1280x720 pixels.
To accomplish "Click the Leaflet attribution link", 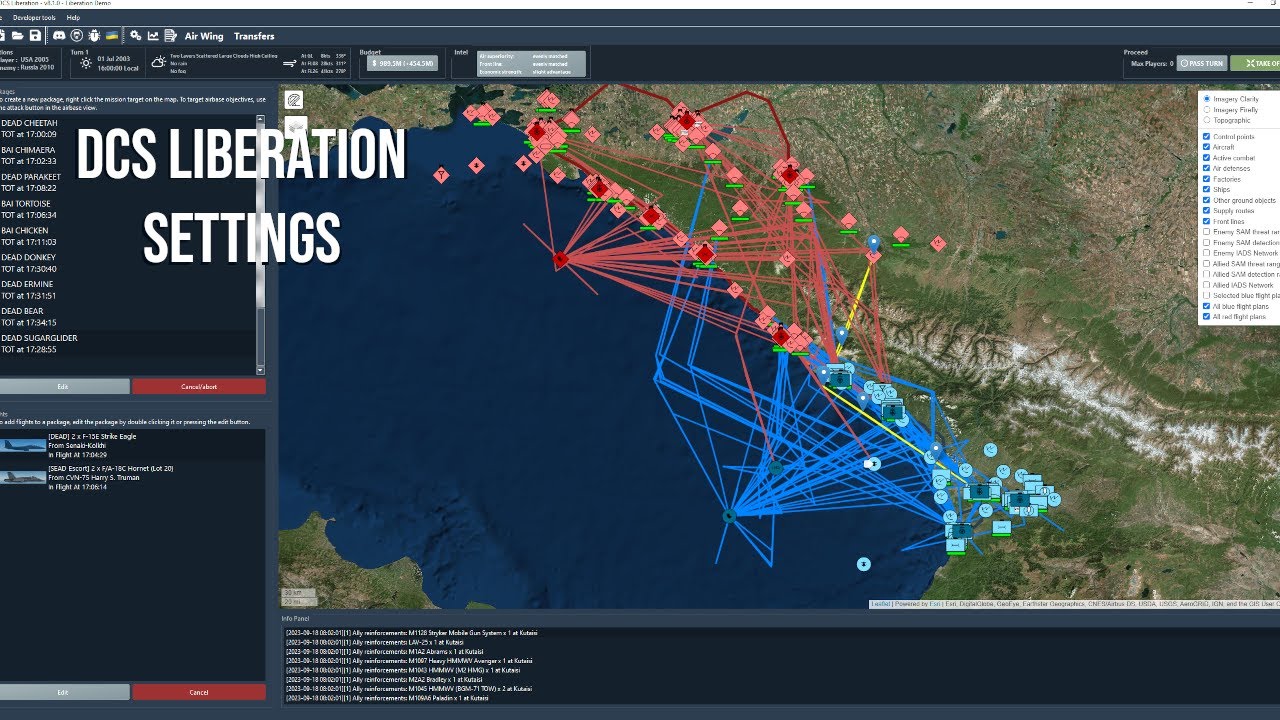I will click(x=880, y=604).
